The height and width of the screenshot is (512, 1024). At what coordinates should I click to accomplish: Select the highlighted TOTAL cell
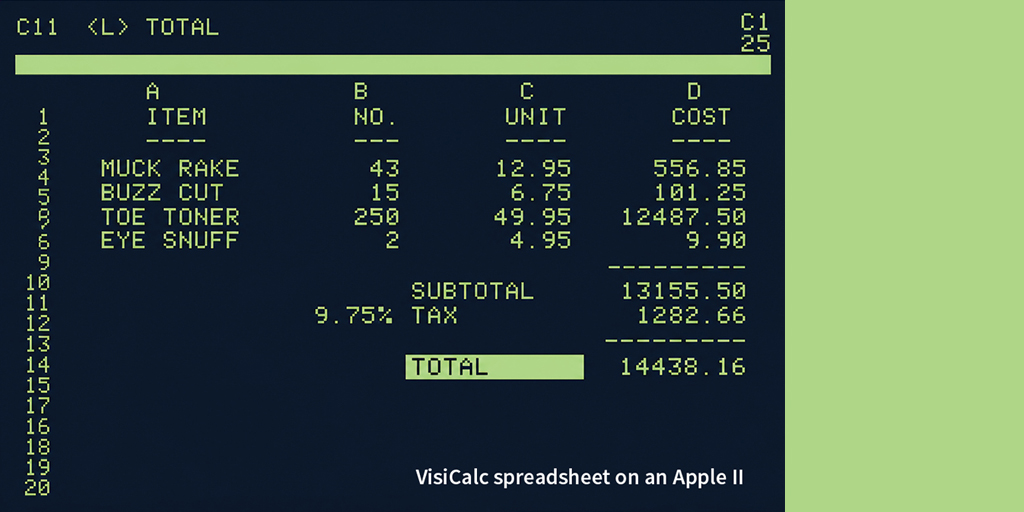(494, 367)
